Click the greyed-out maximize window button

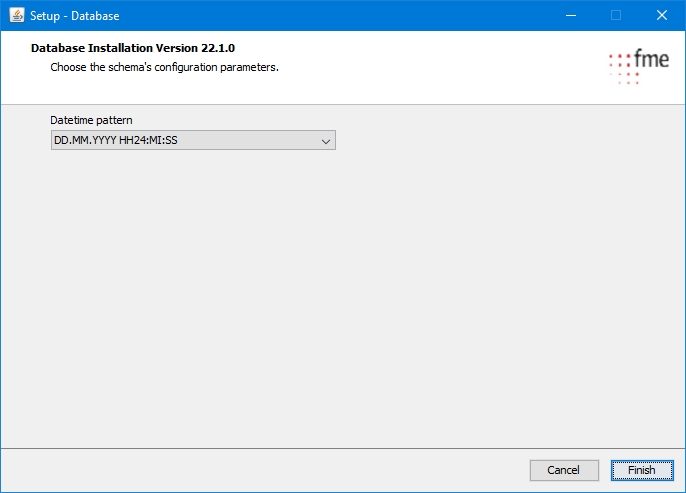pyautogui.click(x=616, y=16)
